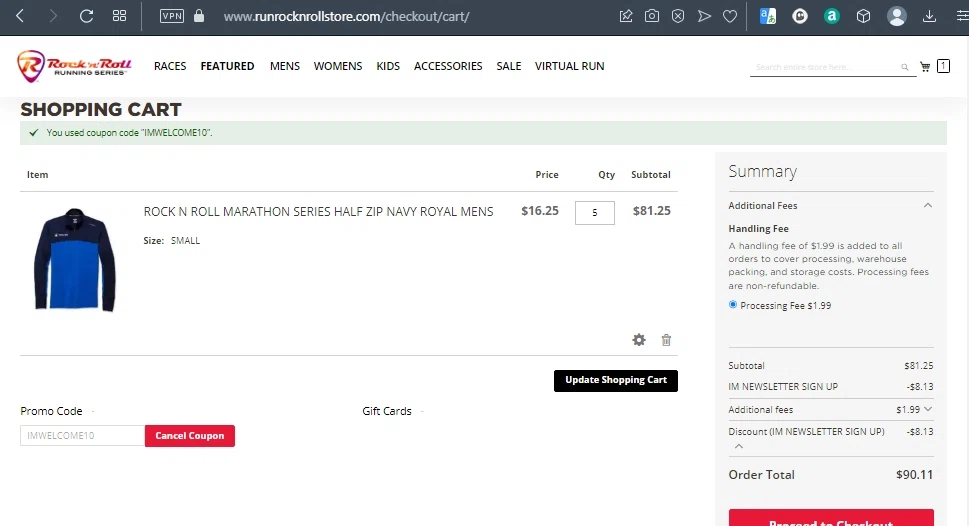Click the Size: SMALL option text
Viewport: 969px width, 526px height.
click(172, 240)
